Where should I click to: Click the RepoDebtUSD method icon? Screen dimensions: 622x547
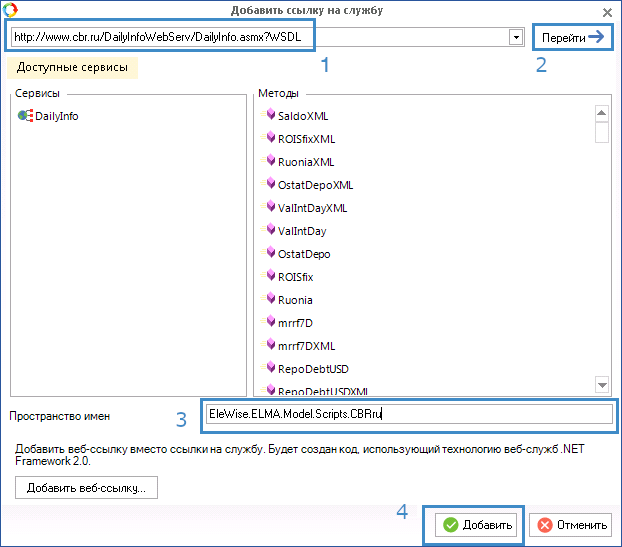tap(270, 368)
